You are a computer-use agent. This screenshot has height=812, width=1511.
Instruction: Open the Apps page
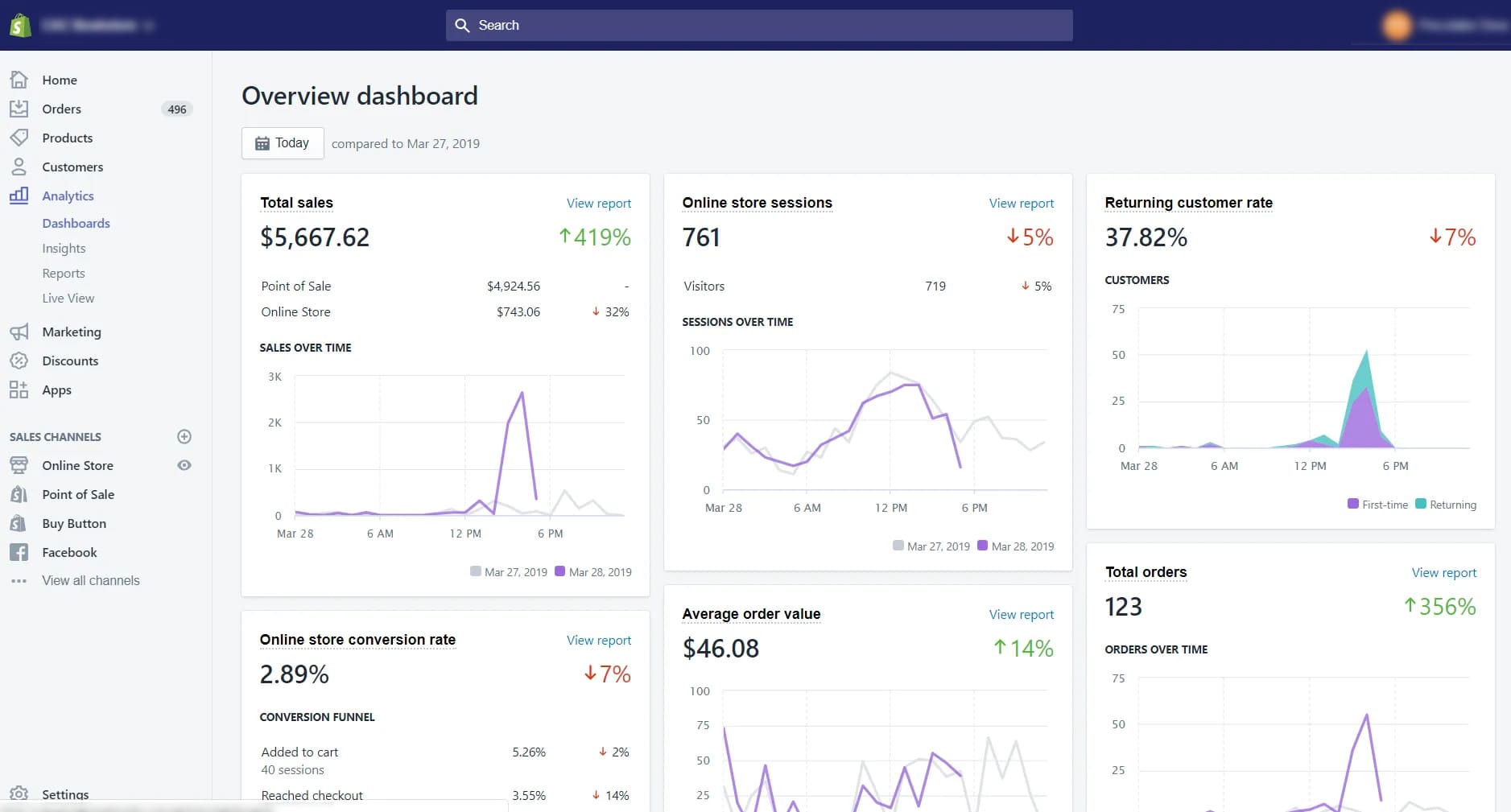click(57, 390)
